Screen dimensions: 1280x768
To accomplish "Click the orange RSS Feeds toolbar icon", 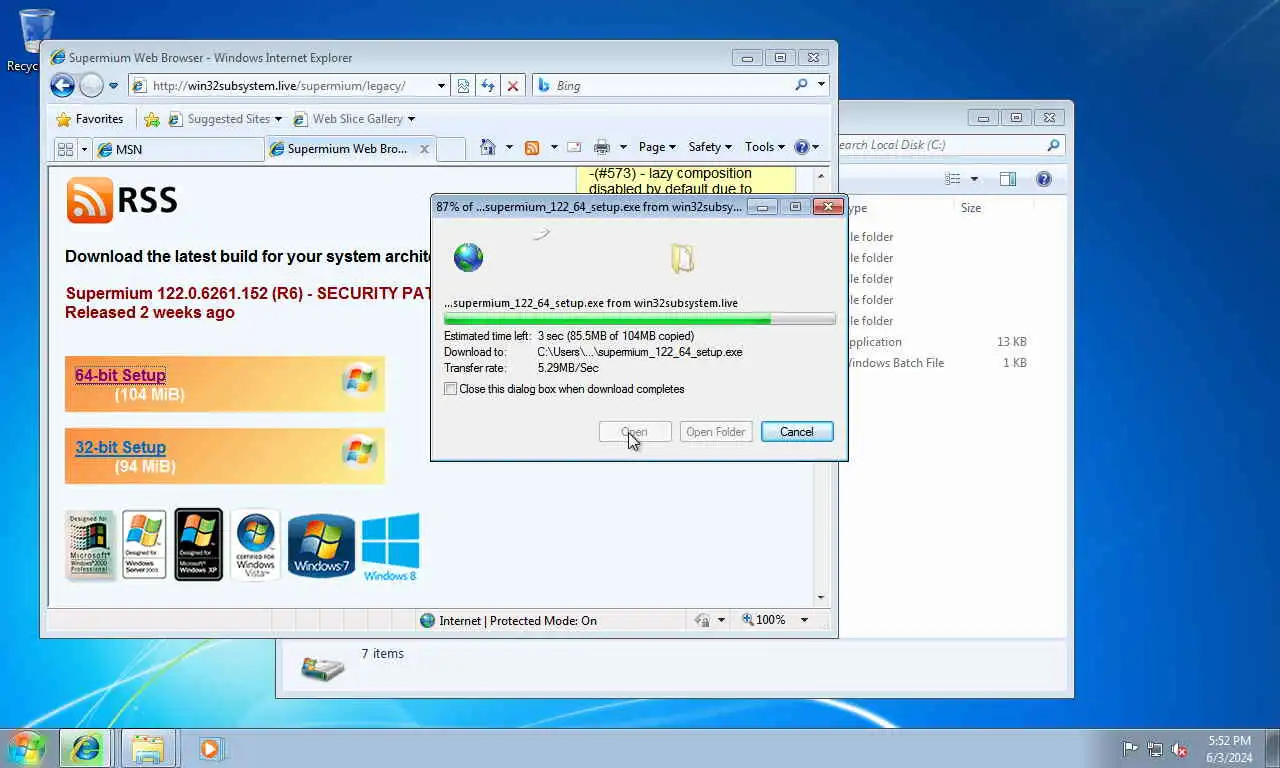I will tap(532, 147).
